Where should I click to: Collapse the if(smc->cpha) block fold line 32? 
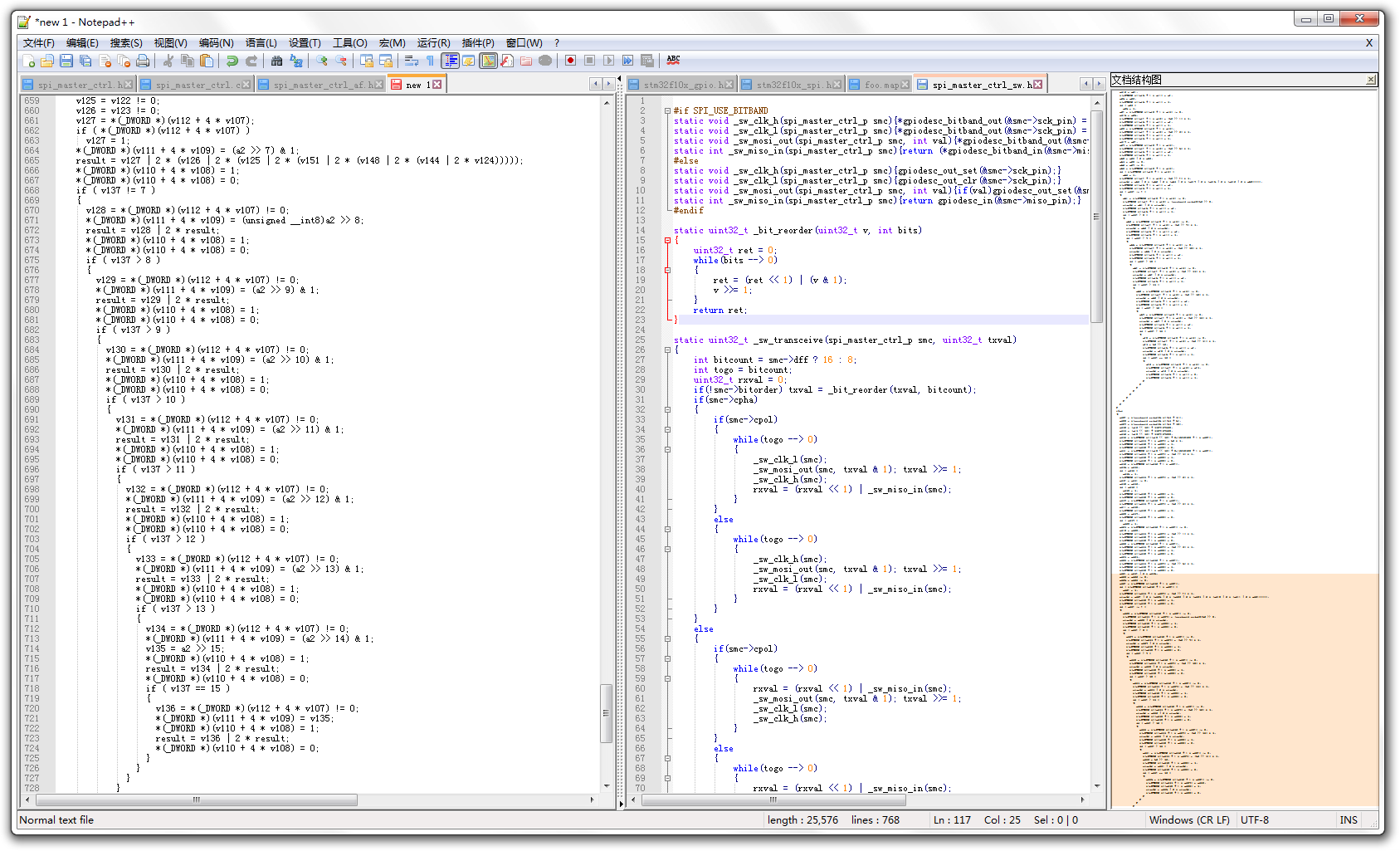(667, 409)
